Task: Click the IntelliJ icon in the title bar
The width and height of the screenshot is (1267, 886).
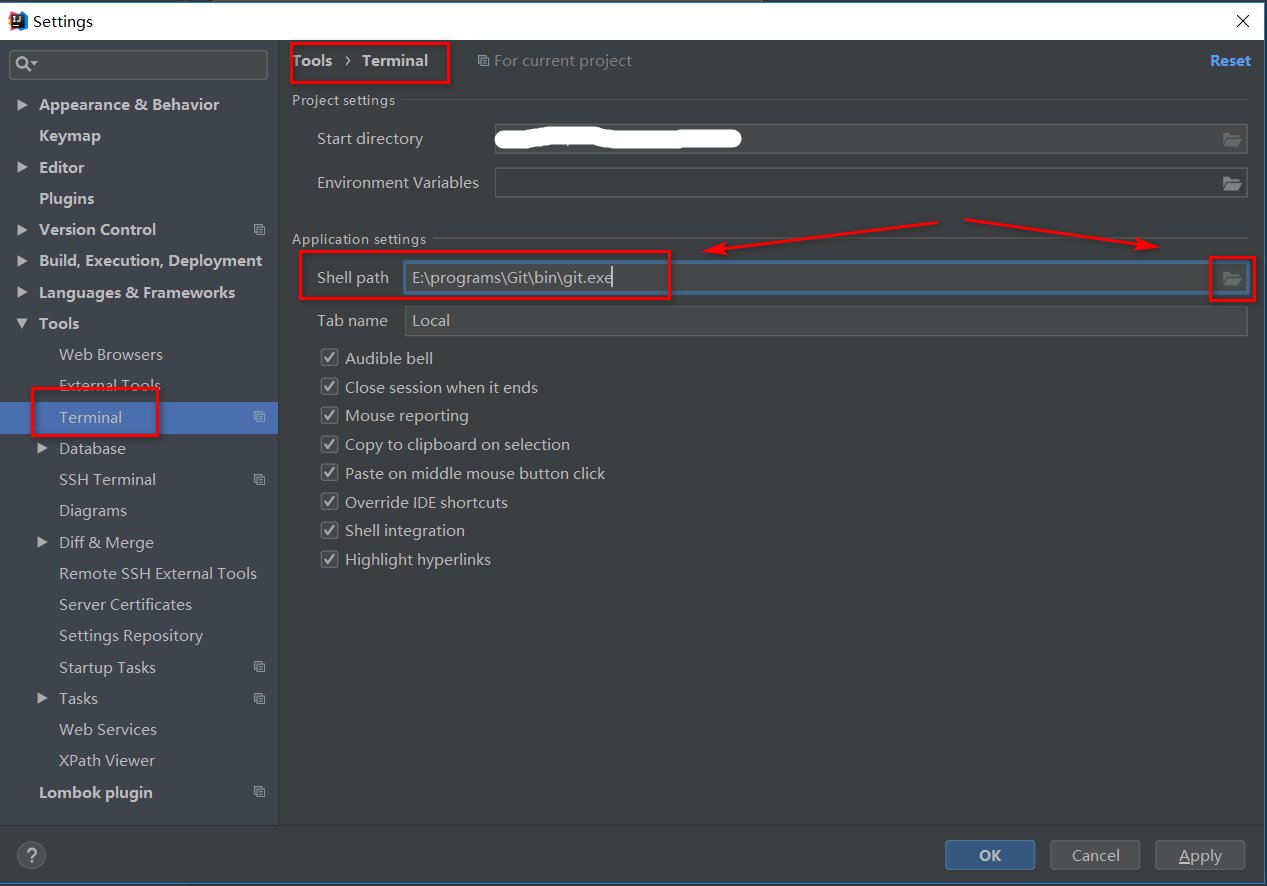Action: 18,20
